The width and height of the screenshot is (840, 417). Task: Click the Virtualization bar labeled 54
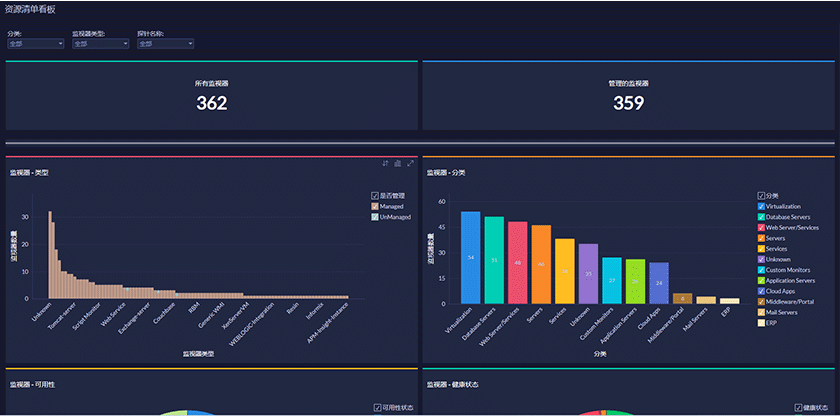pyautogui.click(x=470, y=257)
